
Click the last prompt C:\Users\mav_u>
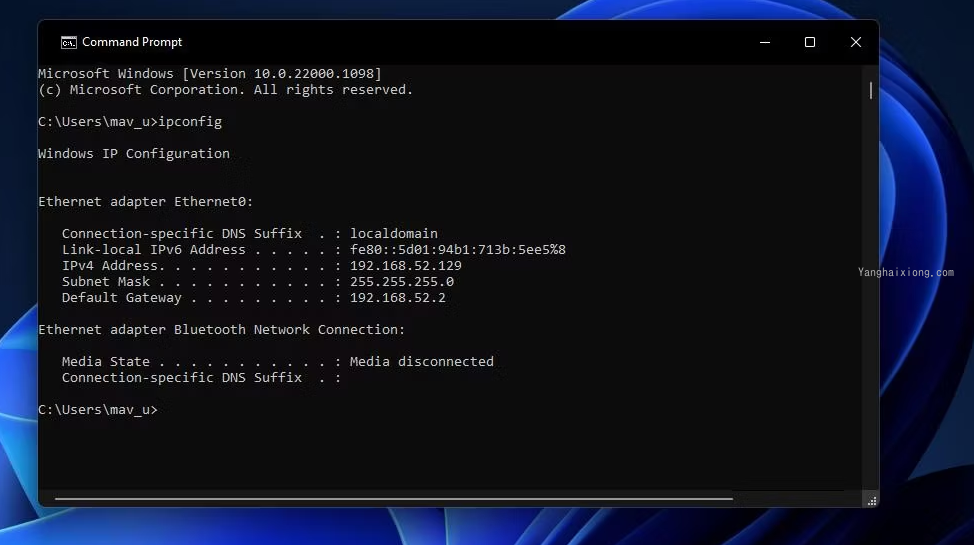(x=98, y=410)
